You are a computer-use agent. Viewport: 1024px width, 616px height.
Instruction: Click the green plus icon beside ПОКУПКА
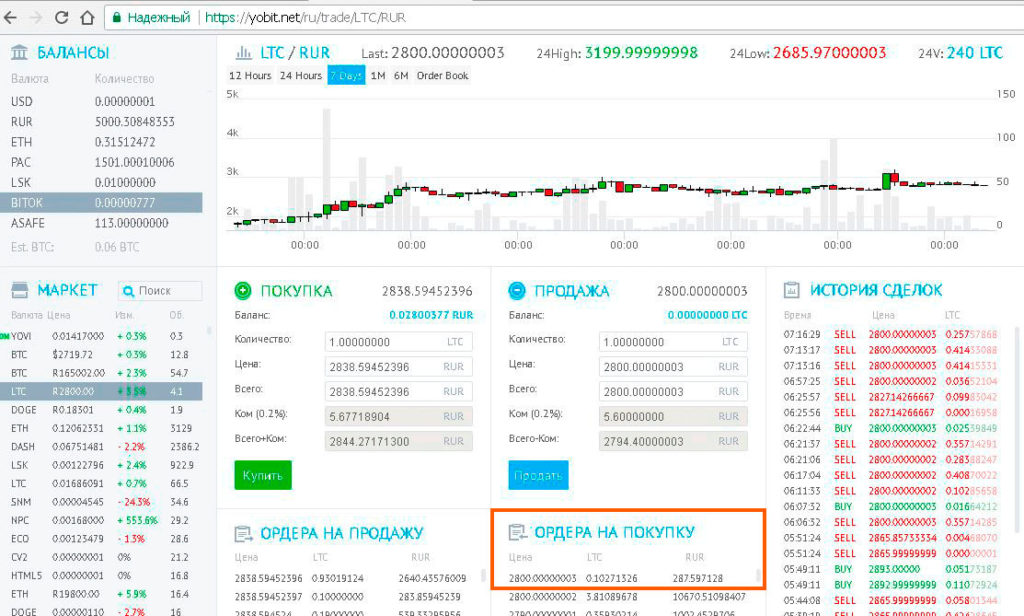click(243, 291)
